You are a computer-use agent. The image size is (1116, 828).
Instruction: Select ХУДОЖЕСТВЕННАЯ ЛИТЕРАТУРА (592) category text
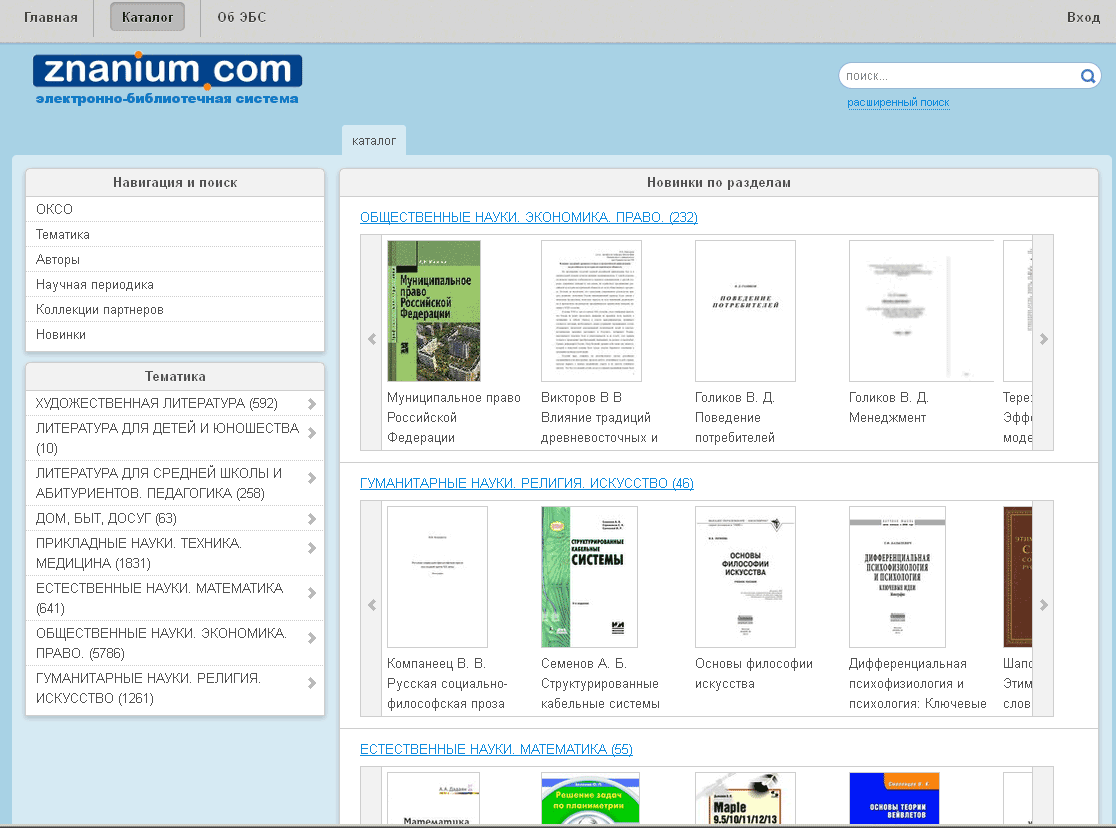coord(157,403)
